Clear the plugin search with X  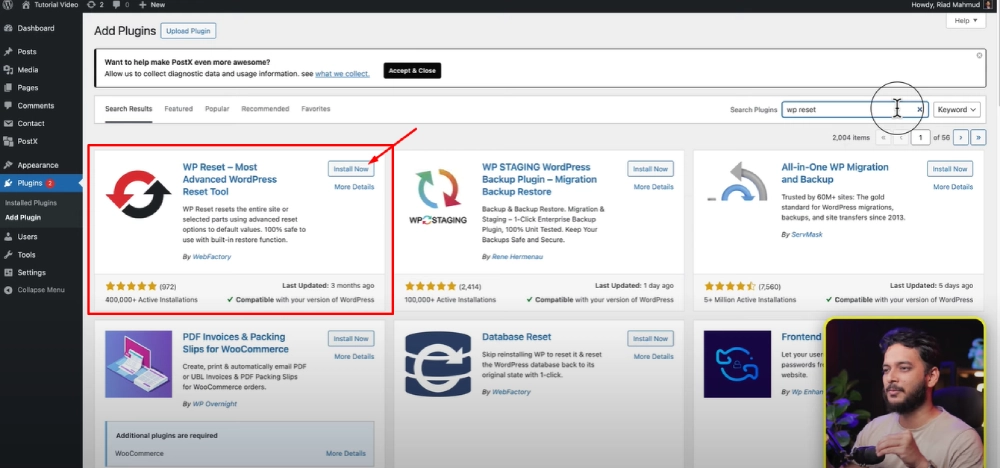point(920,110)
